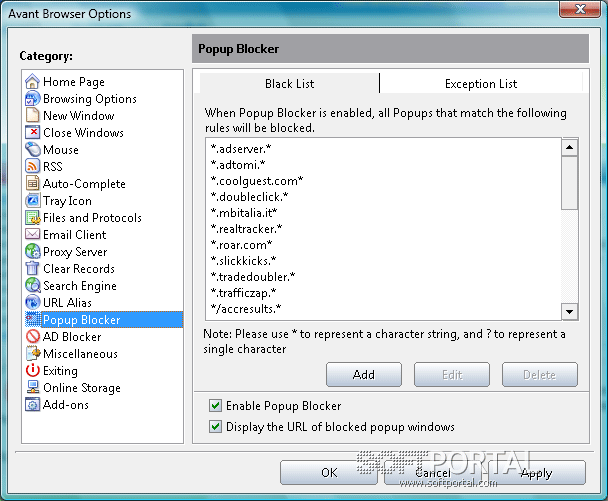Open Clear Records trash icon

click(x=33, y=269)
